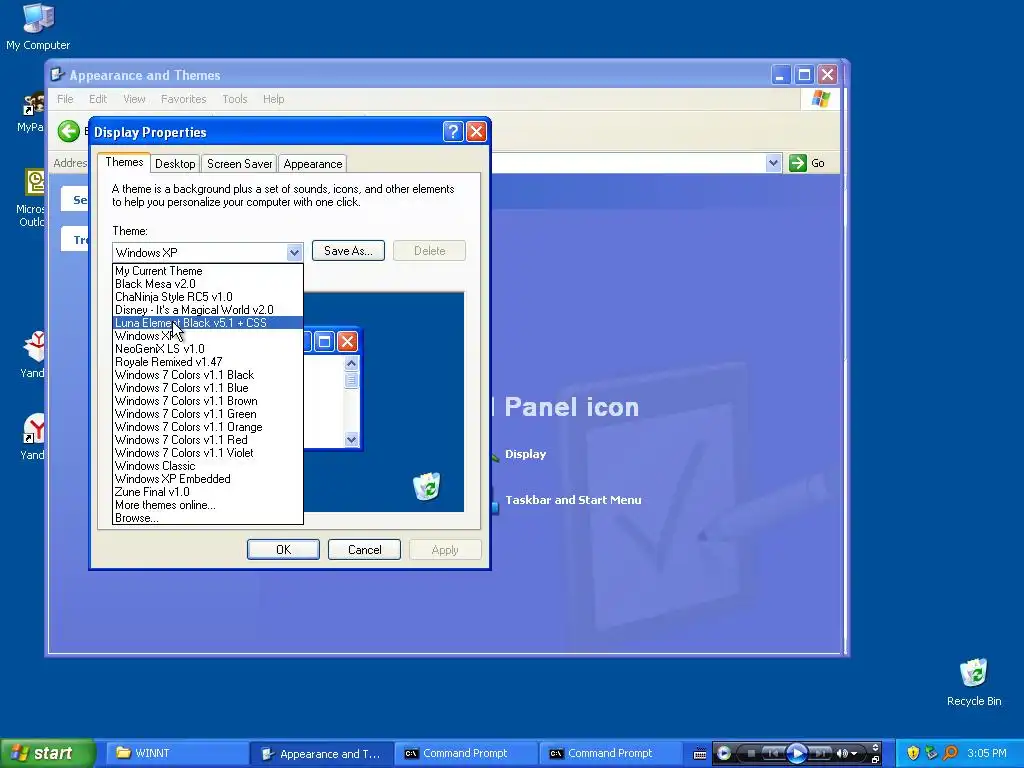1024x768 pixels.
Task: Open the Screen Saver tab
Action: (239, 164)
